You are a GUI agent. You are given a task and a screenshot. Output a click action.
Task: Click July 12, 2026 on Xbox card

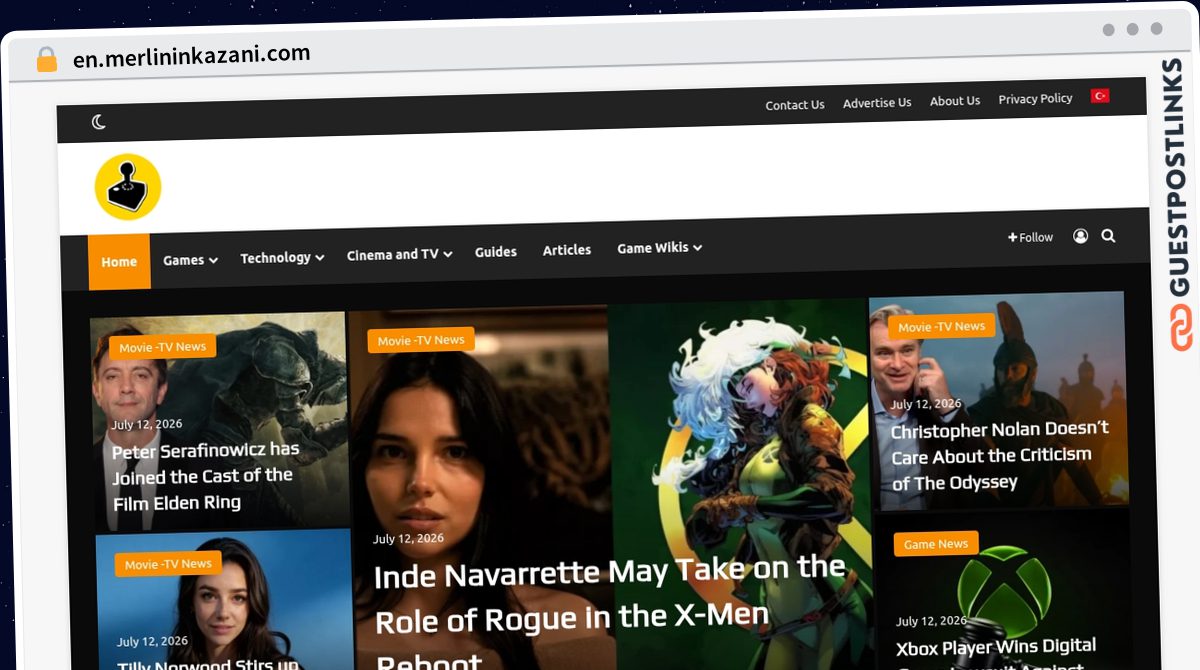931,621
